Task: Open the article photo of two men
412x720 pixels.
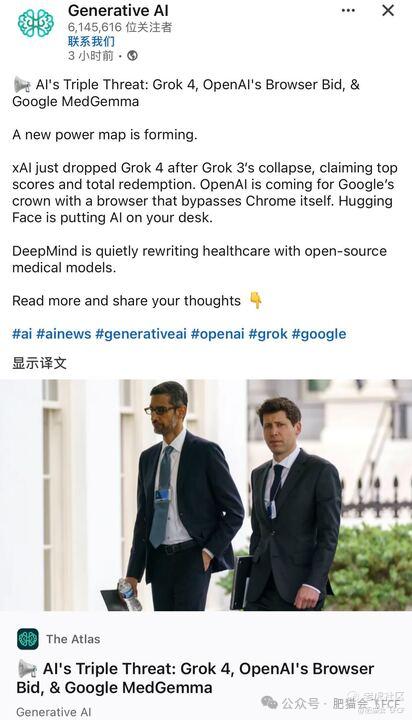Action: click(206, 495)
